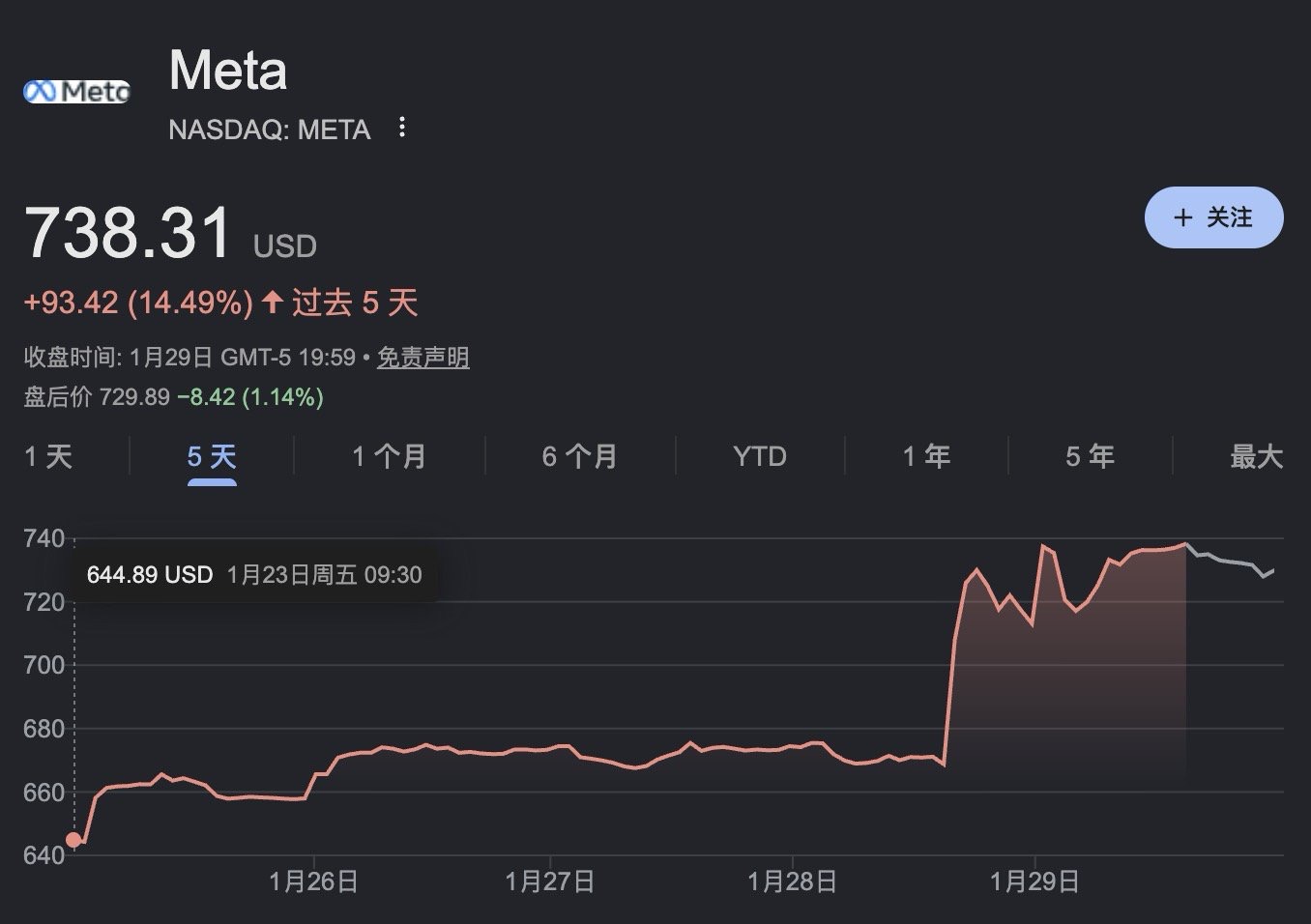
Task: Click the upward arrow beside the price change
Action: (272, 303)
